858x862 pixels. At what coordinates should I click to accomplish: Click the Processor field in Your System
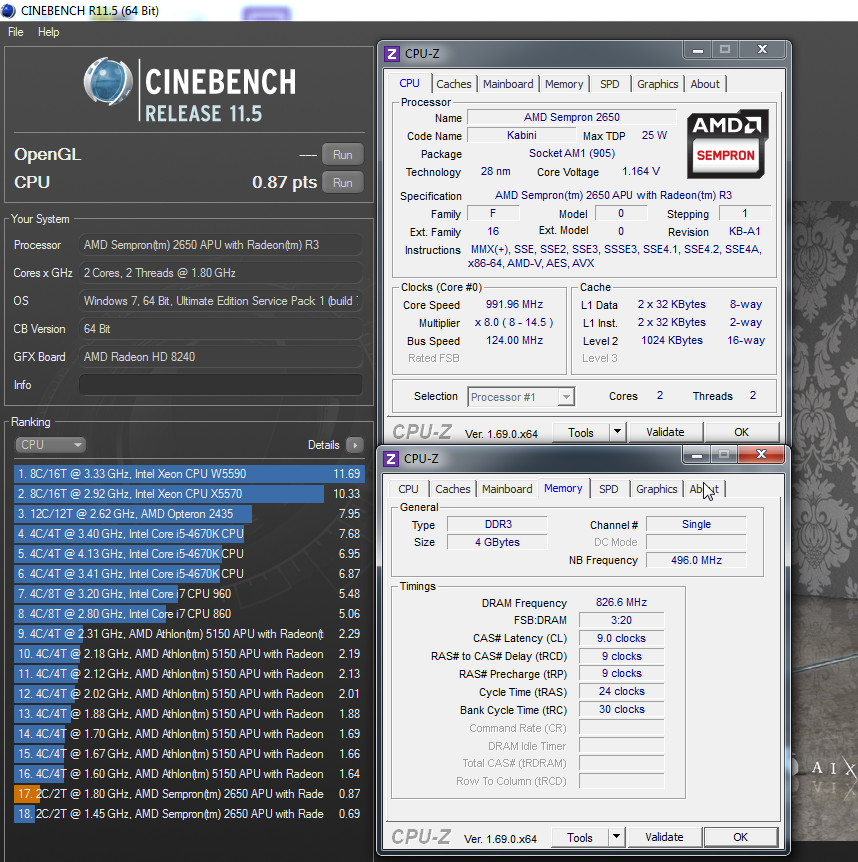tap(221, 245)
